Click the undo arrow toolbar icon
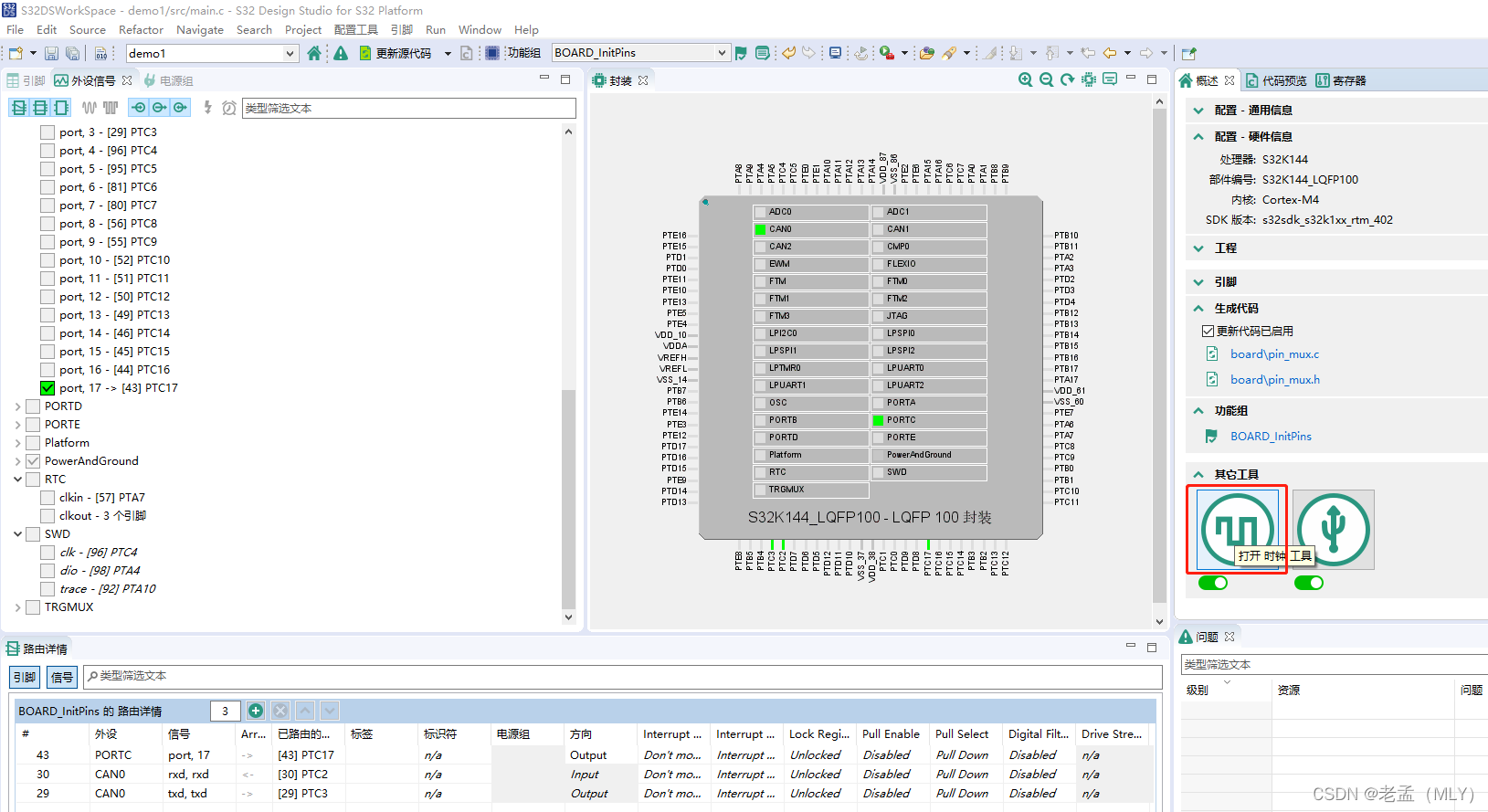The height and width of the screenshot is (812, 1488). pyautogui.click(x=788, y=53)
